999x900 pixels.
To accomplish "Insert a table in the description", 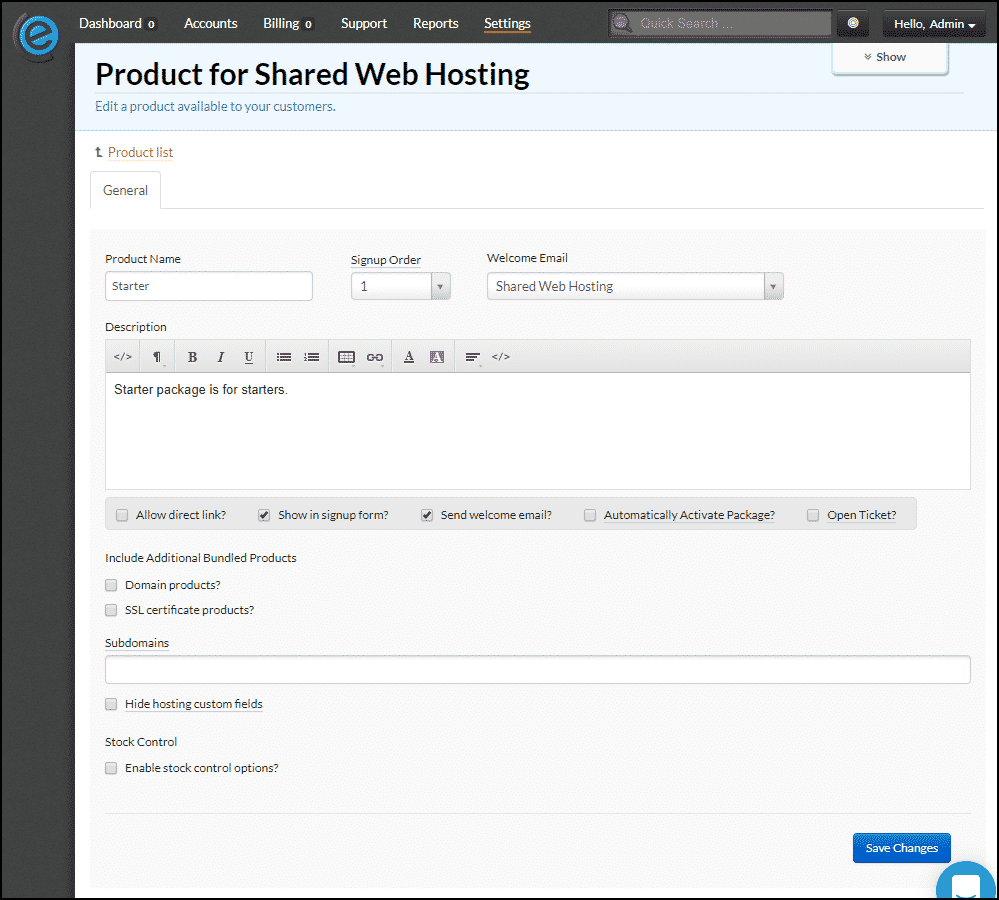I will point(347,357).
